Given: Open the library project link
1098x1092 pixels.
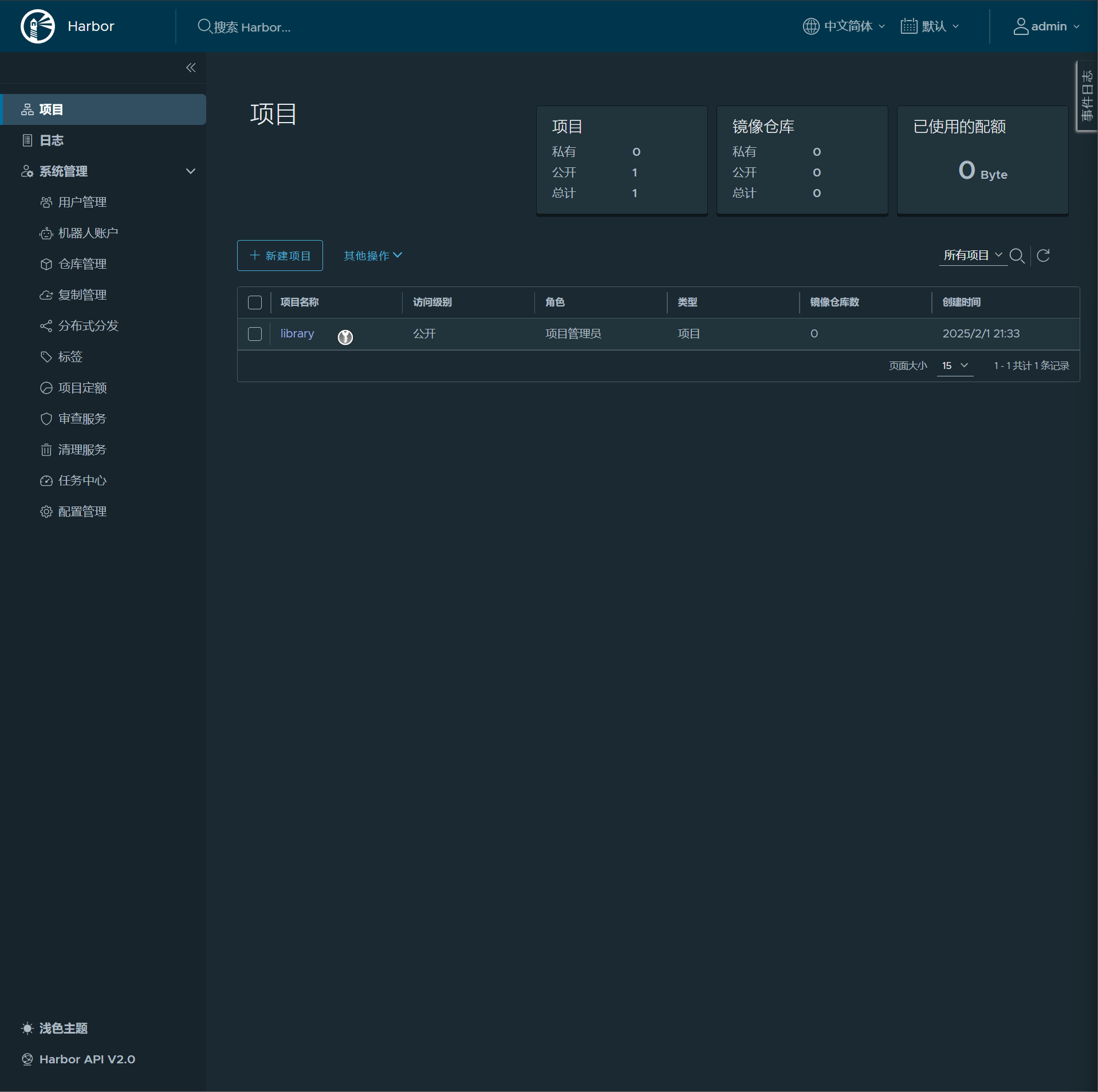Looking at the screenshot, I should [297, 333].
